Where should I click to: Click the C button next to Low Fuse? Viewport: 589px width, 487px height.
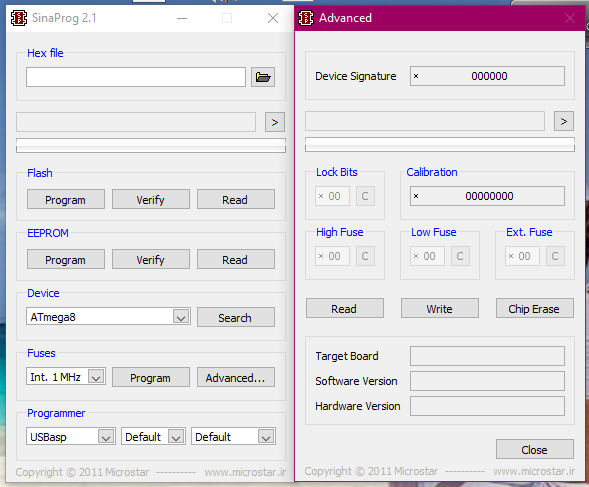coord(460,256)
